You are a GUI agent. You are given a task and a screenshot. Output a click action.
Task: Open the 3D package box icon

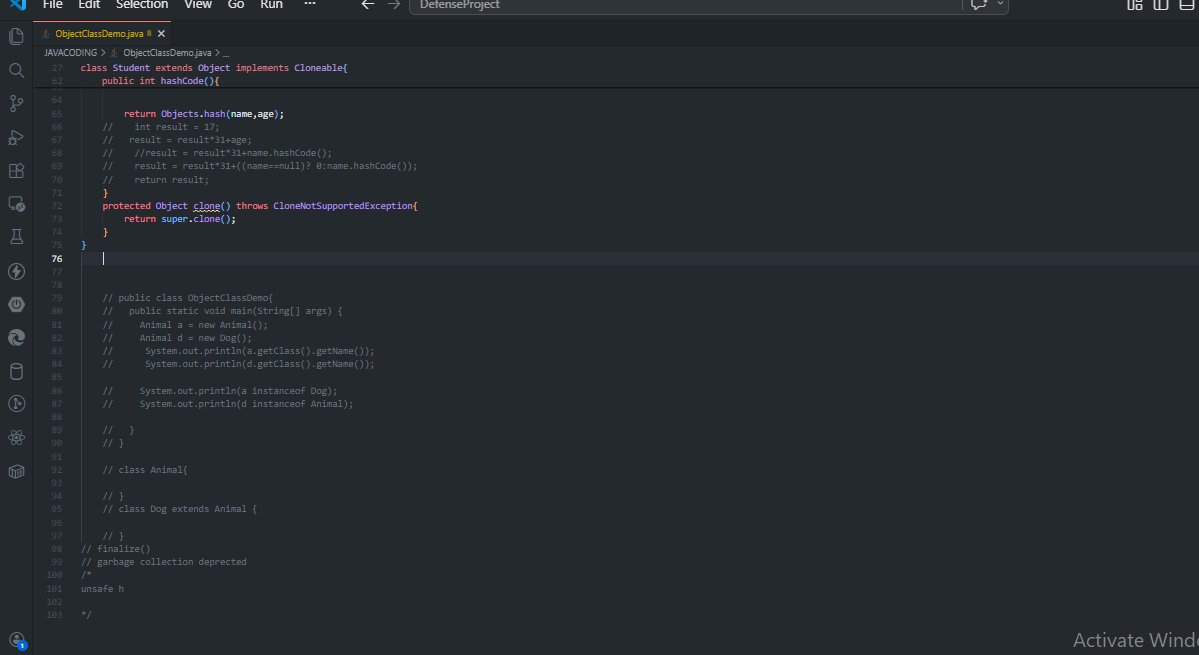(x=16, y=472)
